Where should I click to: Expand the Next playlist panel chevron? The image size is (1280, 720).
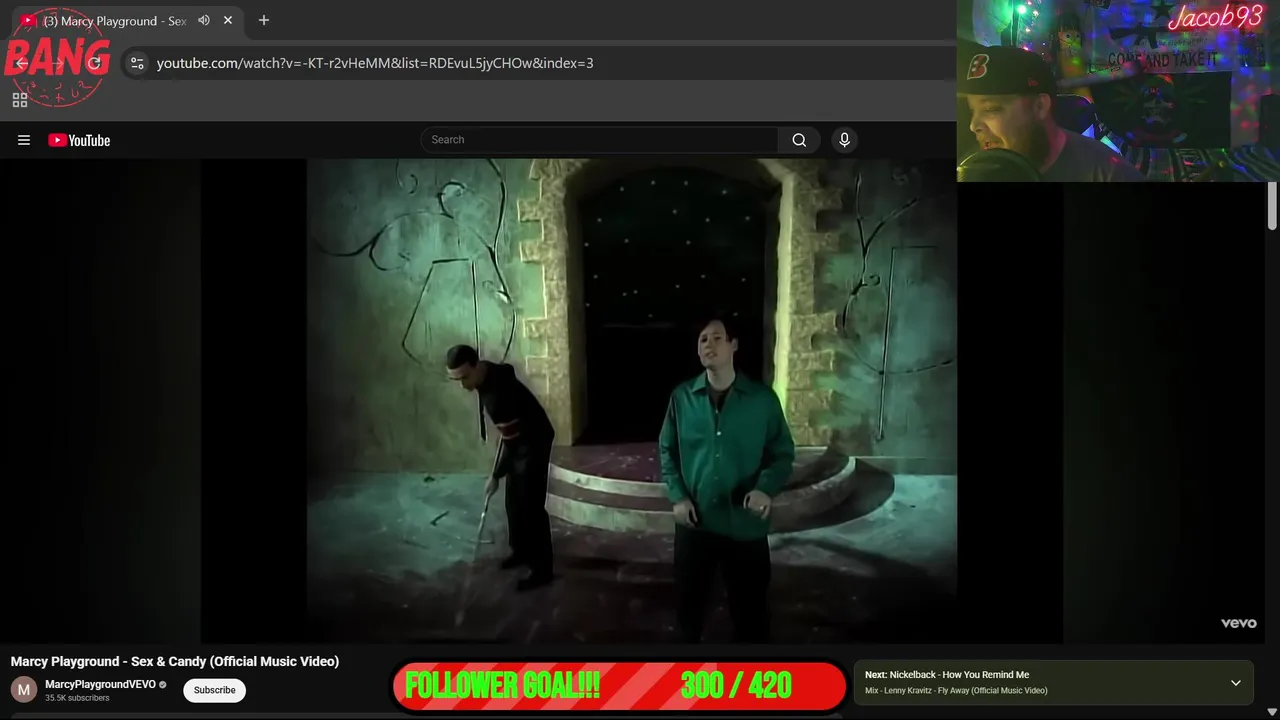1236,683
